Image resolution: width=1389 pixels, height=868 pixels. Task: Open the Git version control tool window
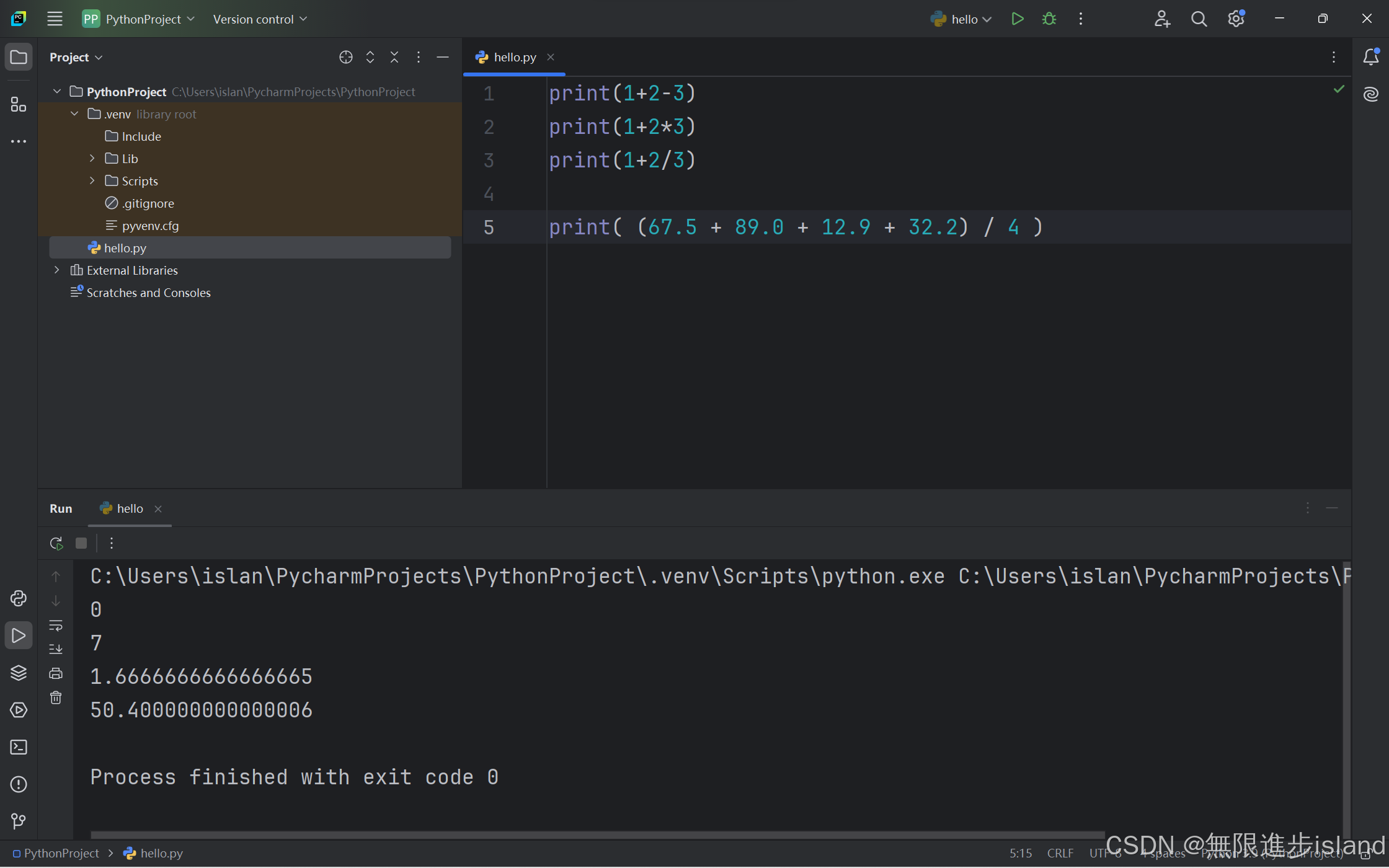coord(19,821)
